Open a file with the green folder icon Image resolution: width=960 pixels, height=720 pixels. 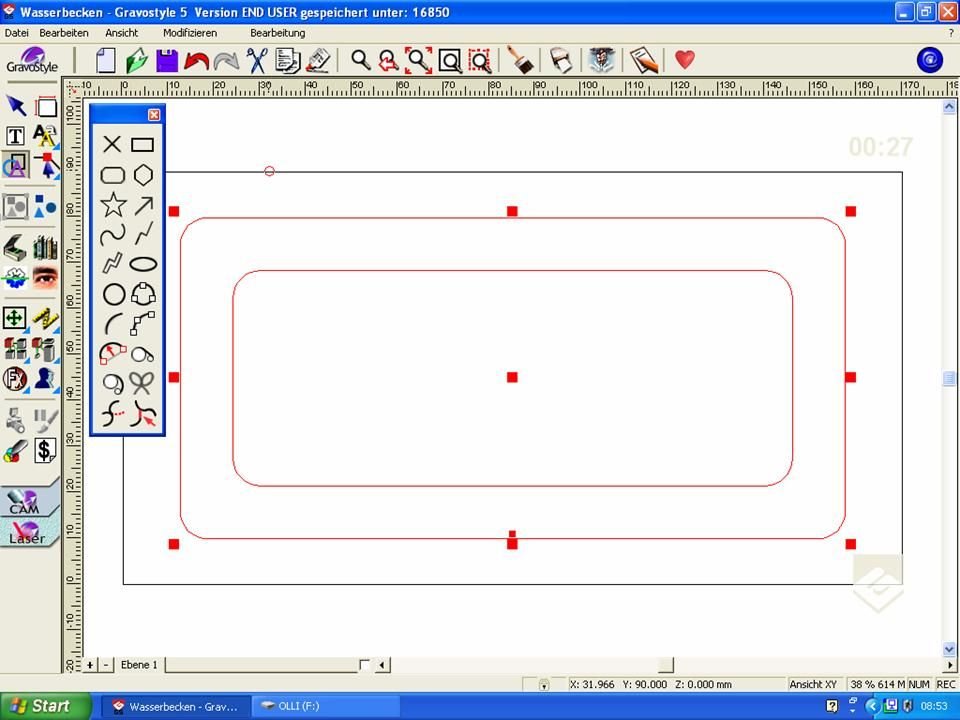pyautogui.click(x=137, y=61)
